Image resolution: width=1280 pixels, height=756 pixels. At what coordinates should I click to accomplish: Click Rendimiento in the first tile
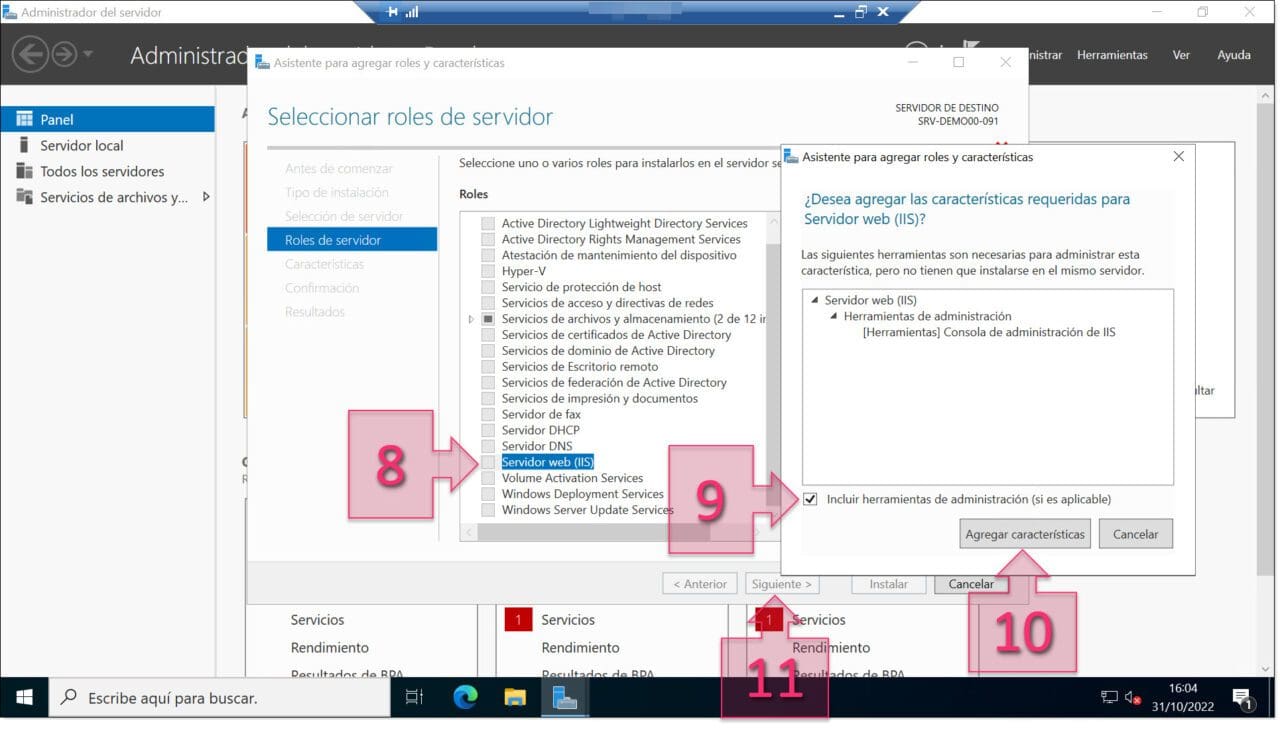tap(330, 647)
